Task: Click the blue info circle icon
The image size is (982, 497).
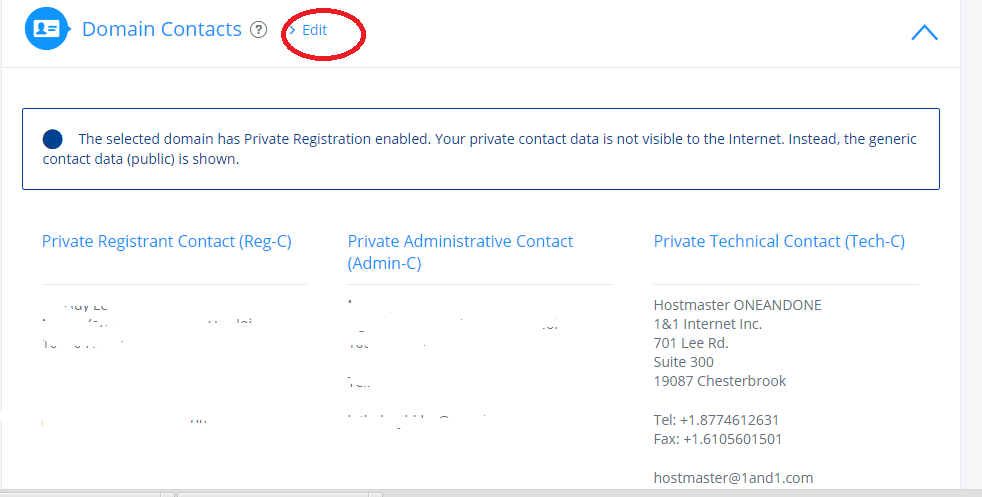Action: 53,140
